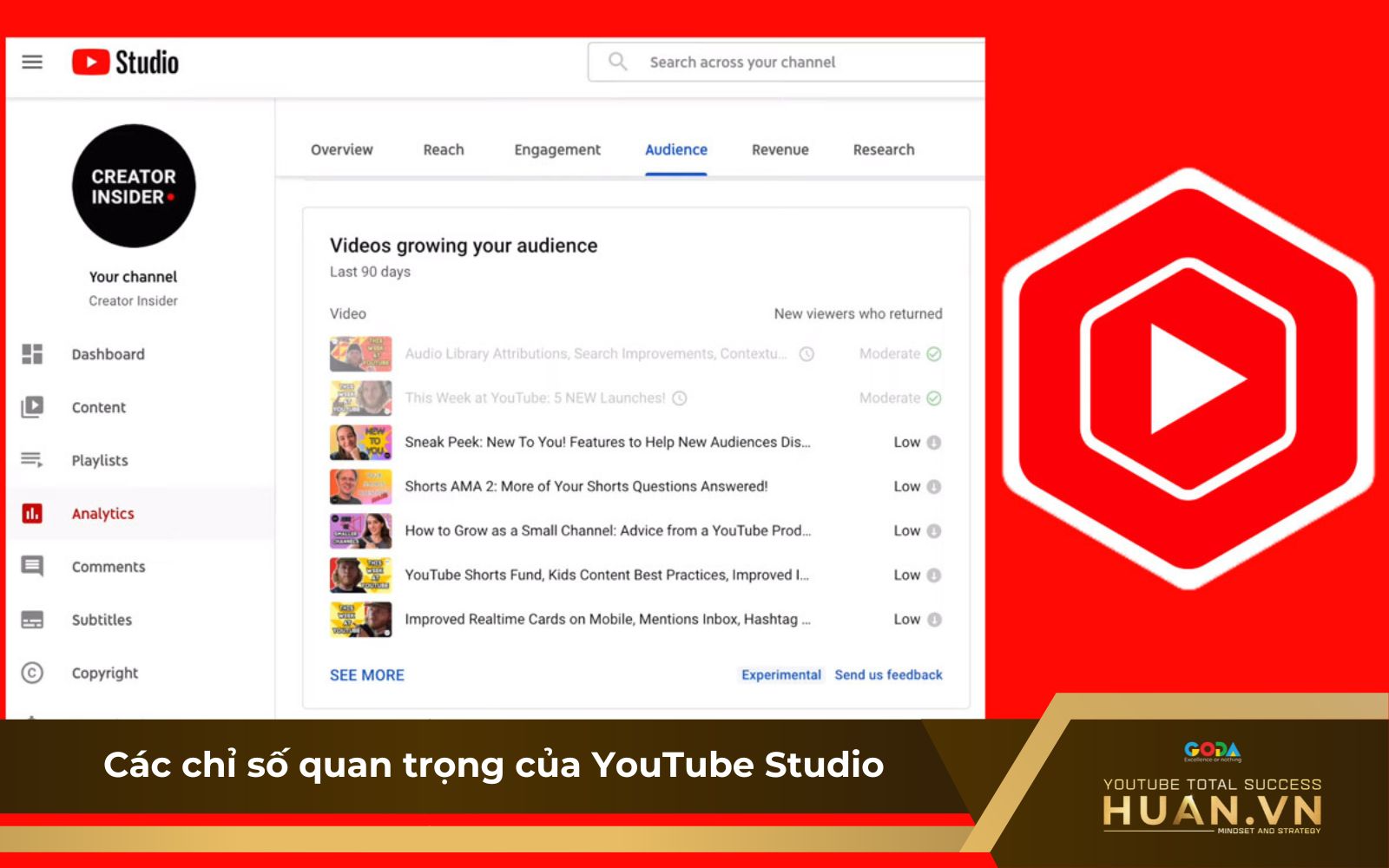This screenshot has width=1389, height=868.
Task: Click the SEE MORE link
Action: (367, 675)
